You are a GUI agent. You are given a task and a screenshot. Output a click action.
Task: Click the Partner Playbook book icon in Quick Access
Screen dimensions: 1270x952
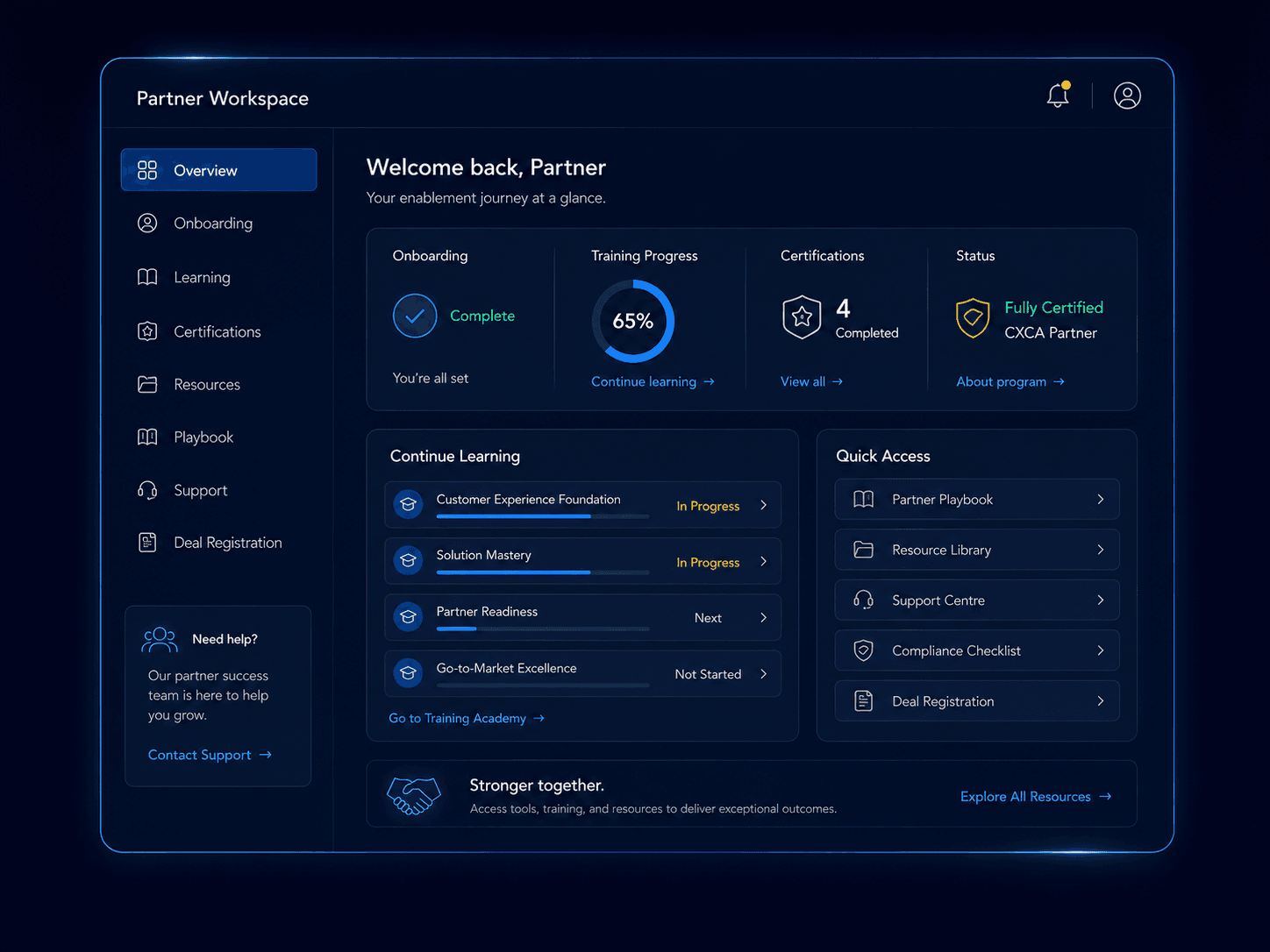tap(864, 499)
